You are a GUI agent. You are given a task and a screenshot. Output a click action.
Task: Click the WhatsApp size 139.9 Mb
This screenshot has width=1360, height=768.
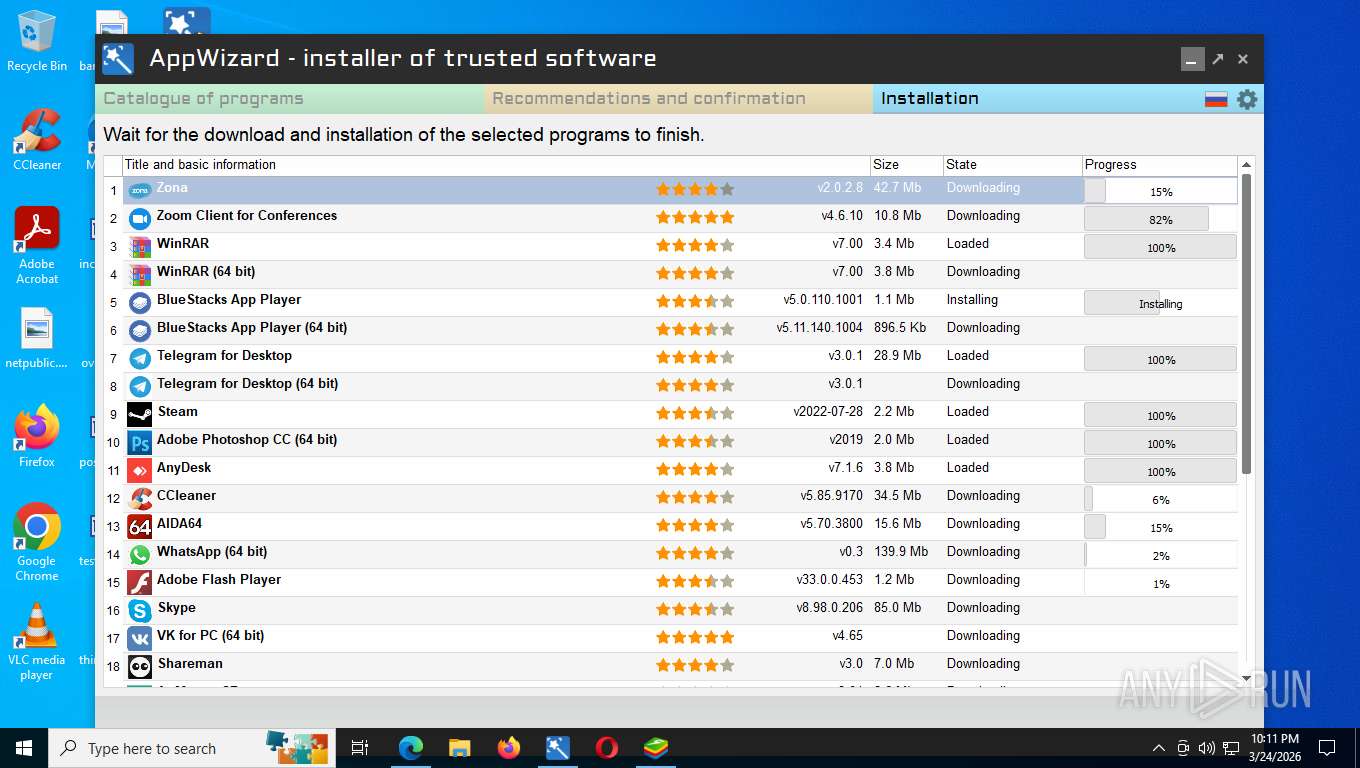pos(901,552)
